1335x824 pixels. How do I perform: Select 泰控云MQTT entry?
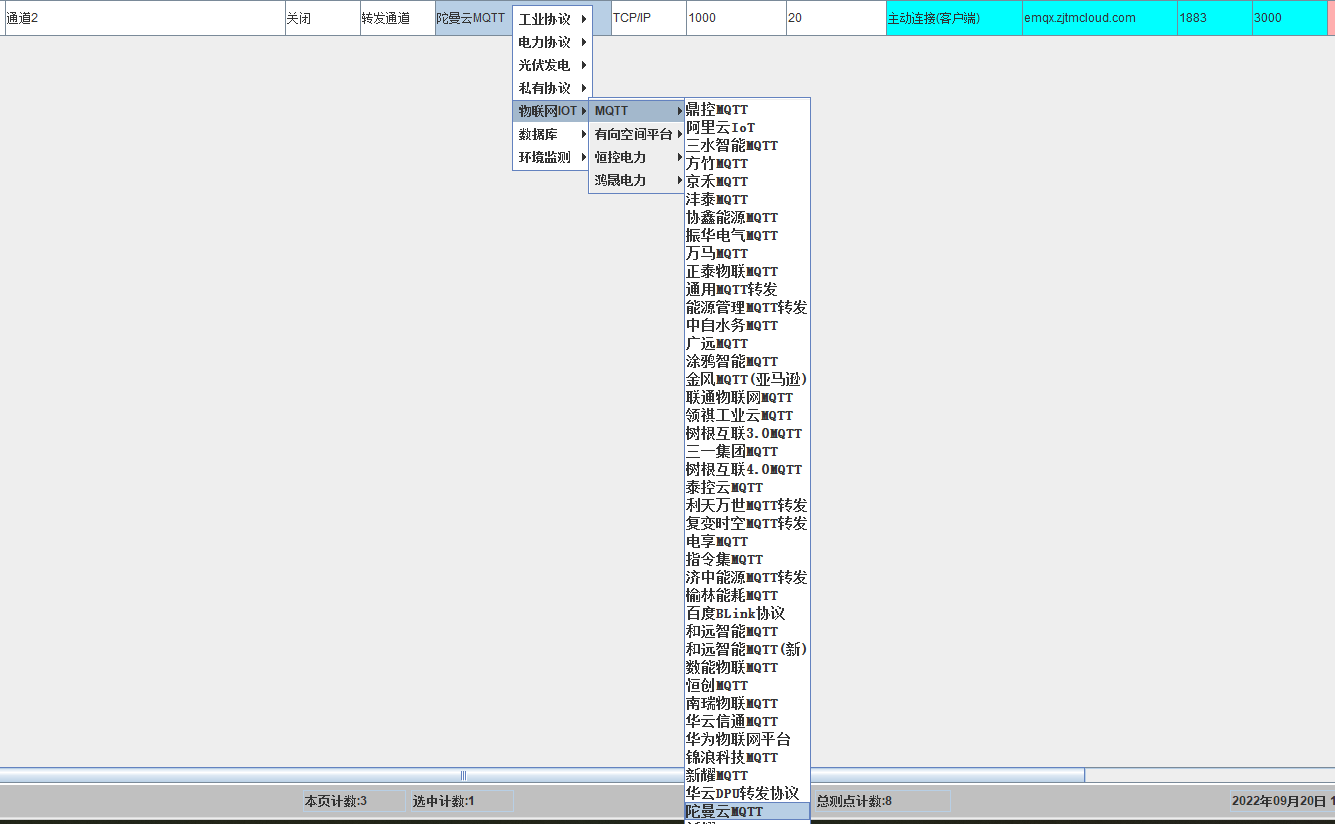(747, 488)
